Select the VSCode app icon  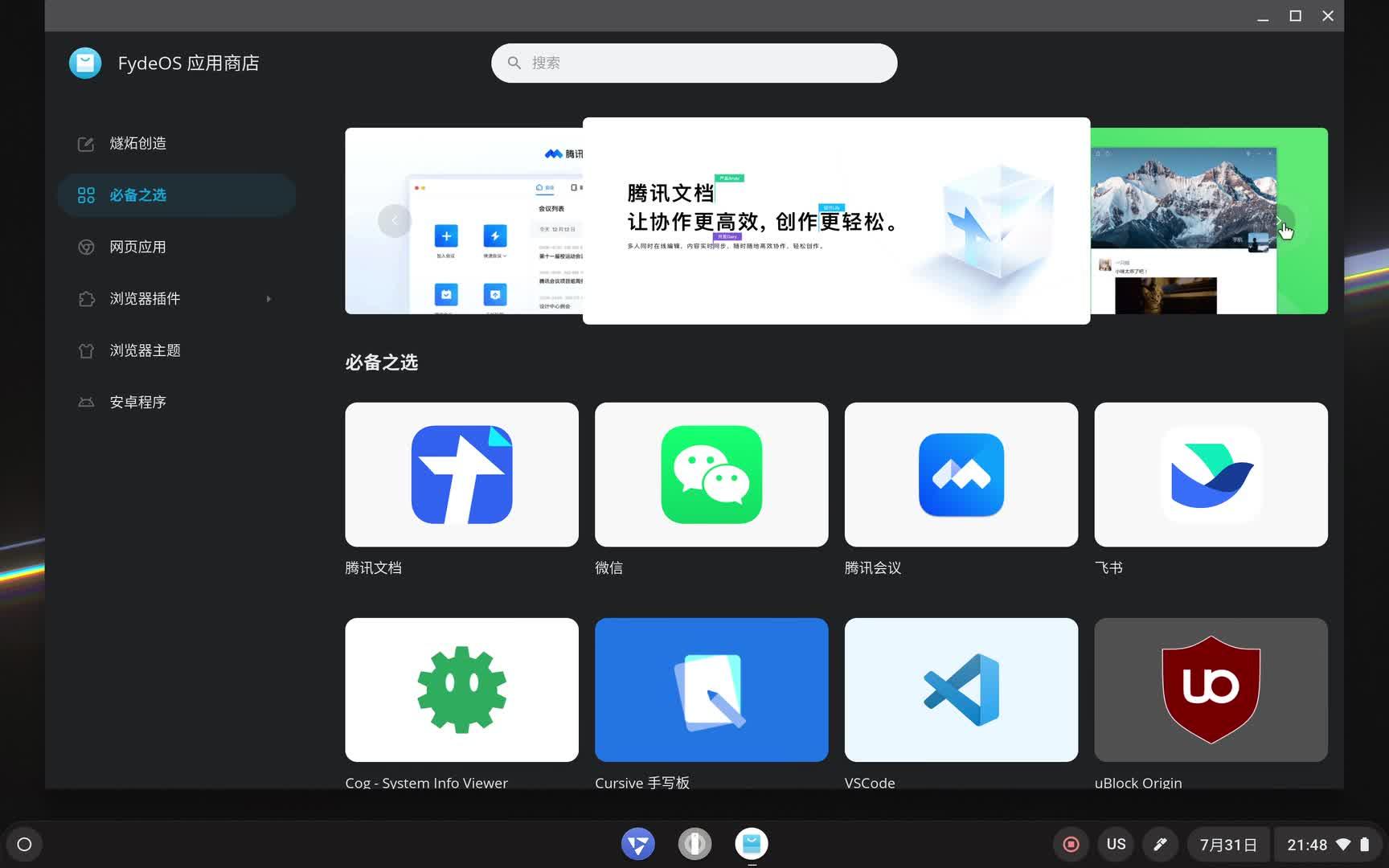961,689
